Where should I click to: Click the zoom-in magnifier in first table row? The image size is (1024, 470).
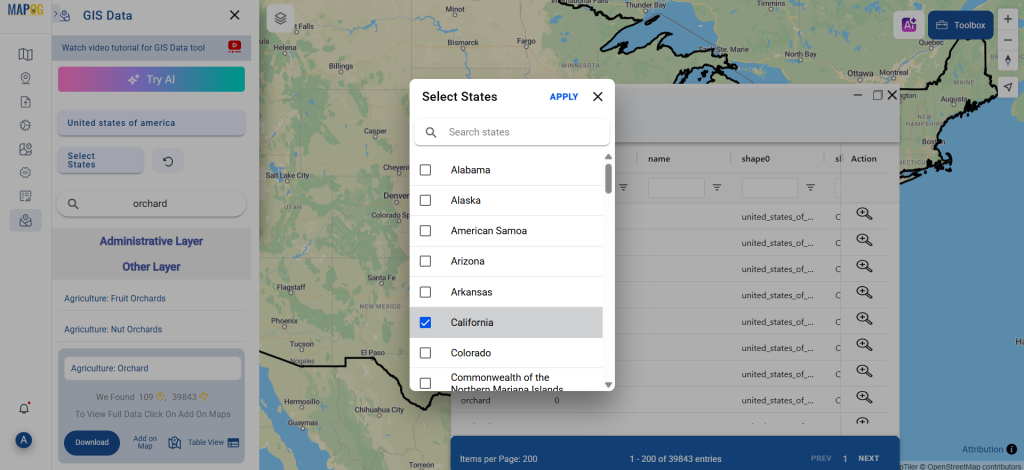coord(864,213)
